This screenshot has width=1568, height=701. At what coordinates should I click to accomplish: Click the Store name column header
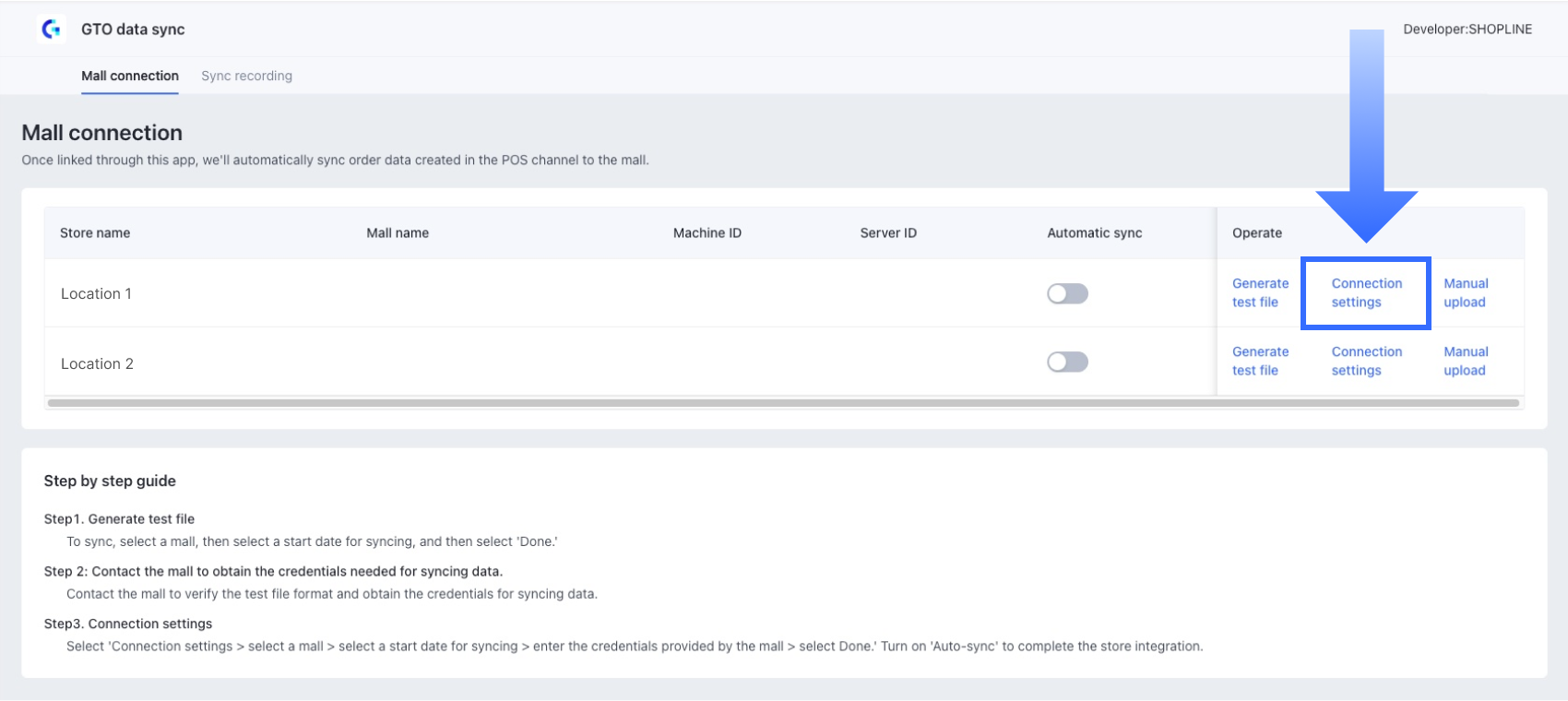click(x=95, y=233)
